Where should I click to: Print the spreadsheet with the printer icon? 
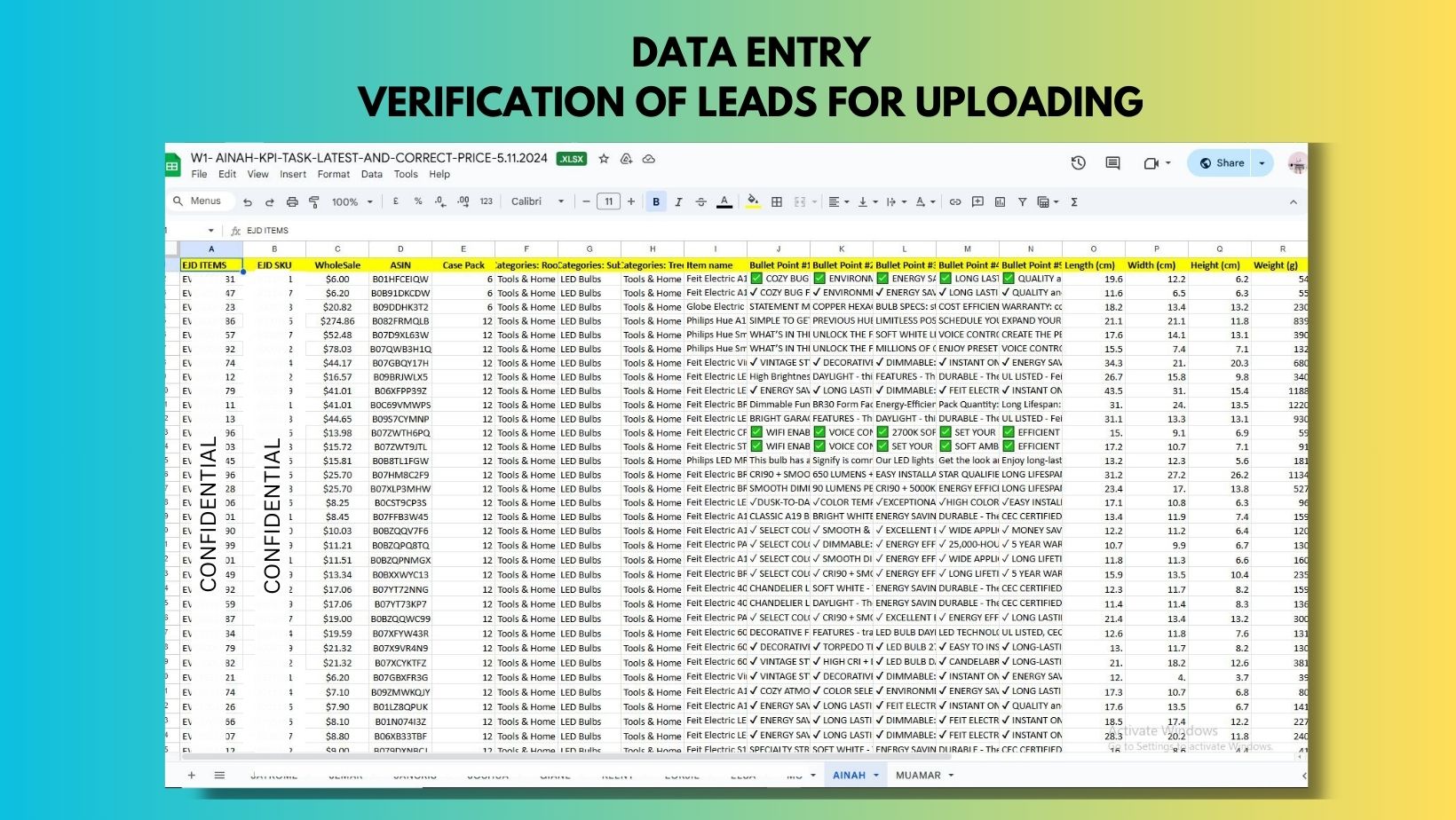click(x=291, y=202)
